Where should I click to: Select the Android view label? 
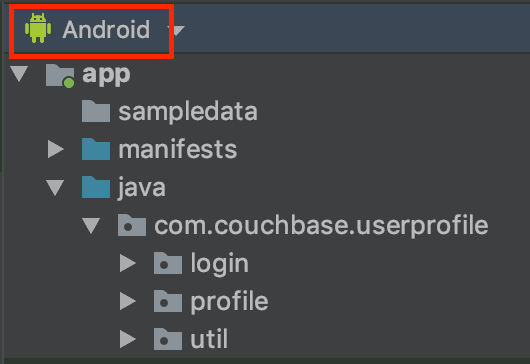click(x=106, y=30)
